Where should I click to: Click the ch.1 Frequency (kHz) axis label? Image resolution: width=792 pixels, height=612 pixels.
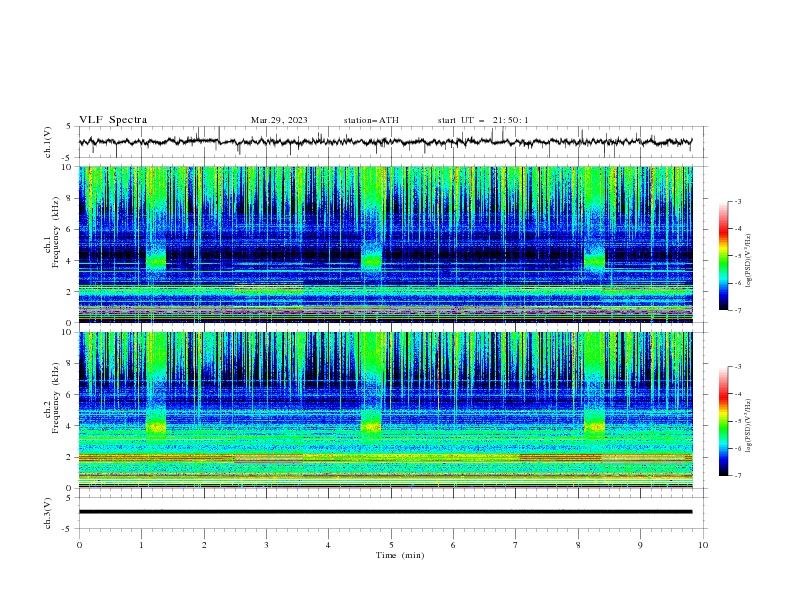pyautogui.click(x=52, y=233)
